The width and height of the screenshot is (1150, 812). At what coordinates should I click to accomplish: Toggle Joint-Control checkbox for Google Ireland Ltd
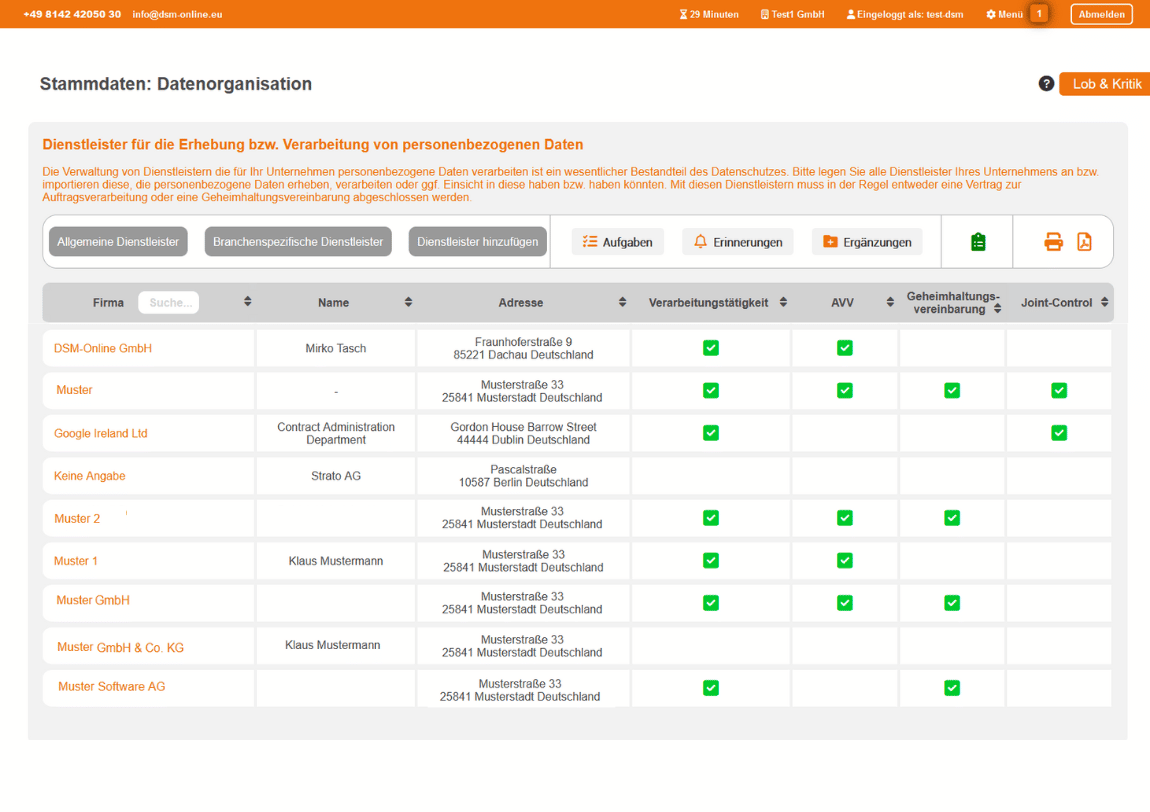(1059, 433)
